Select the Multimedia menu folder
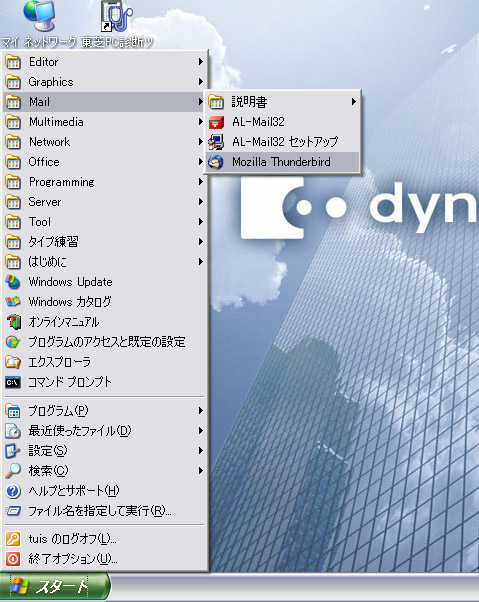 click(105, 122)
